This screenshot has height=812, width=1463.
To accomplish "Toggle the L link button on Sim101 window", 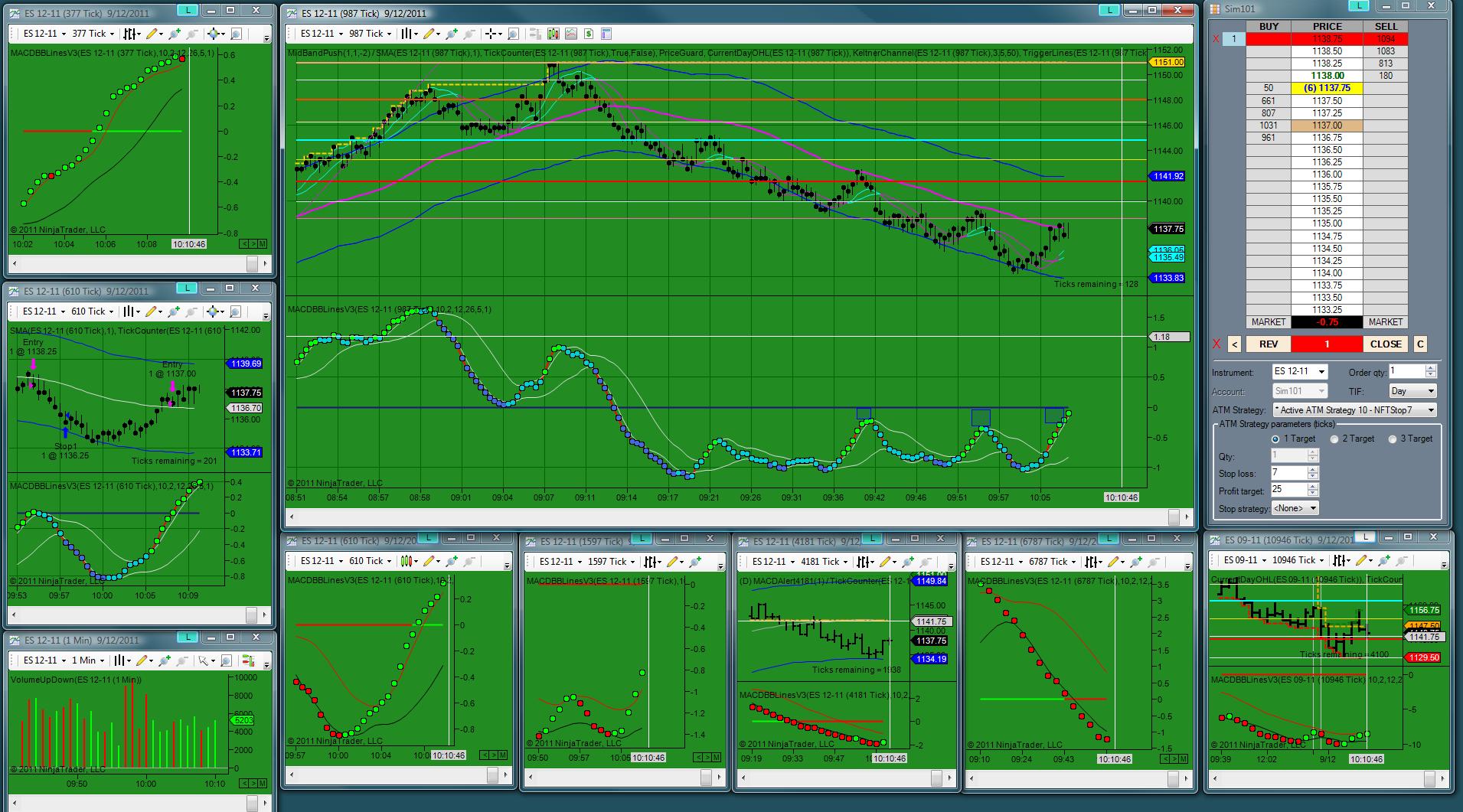I will click(1359, 5).
